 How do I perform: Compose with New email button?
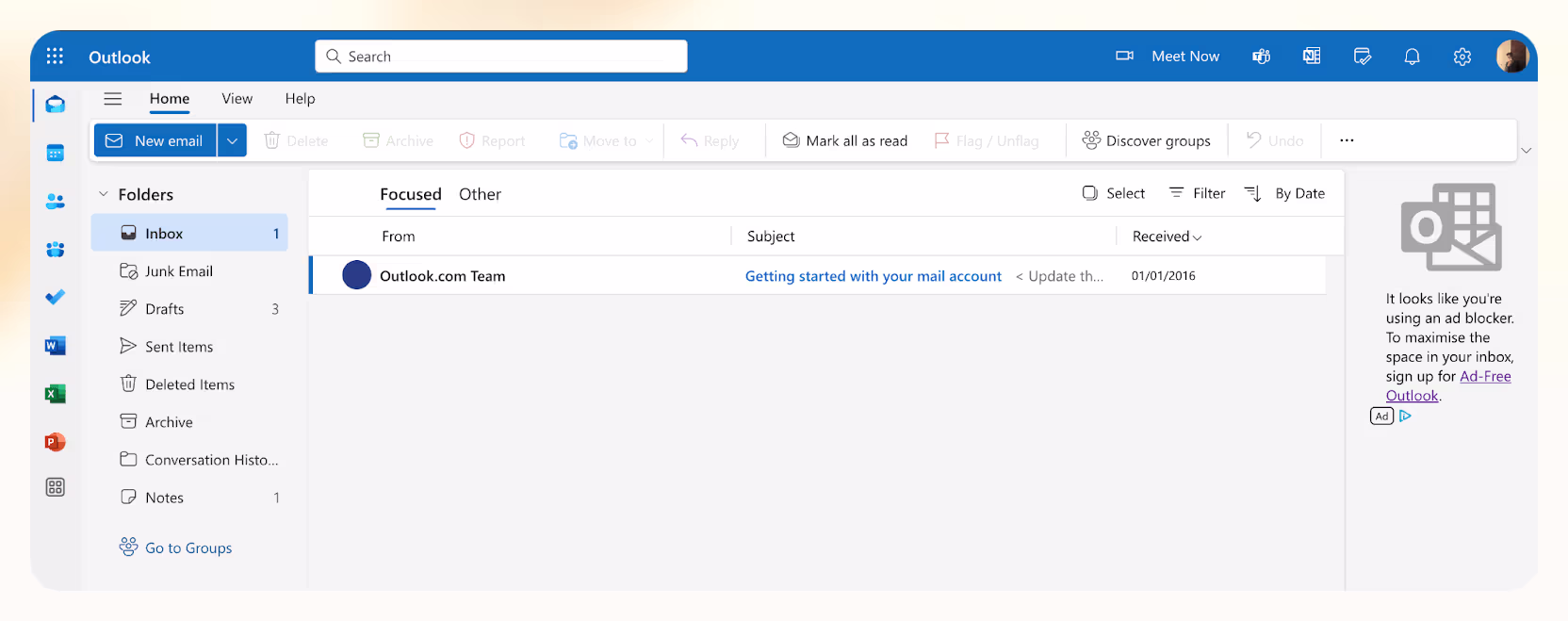pyautogui.click(x=155, y=140)
